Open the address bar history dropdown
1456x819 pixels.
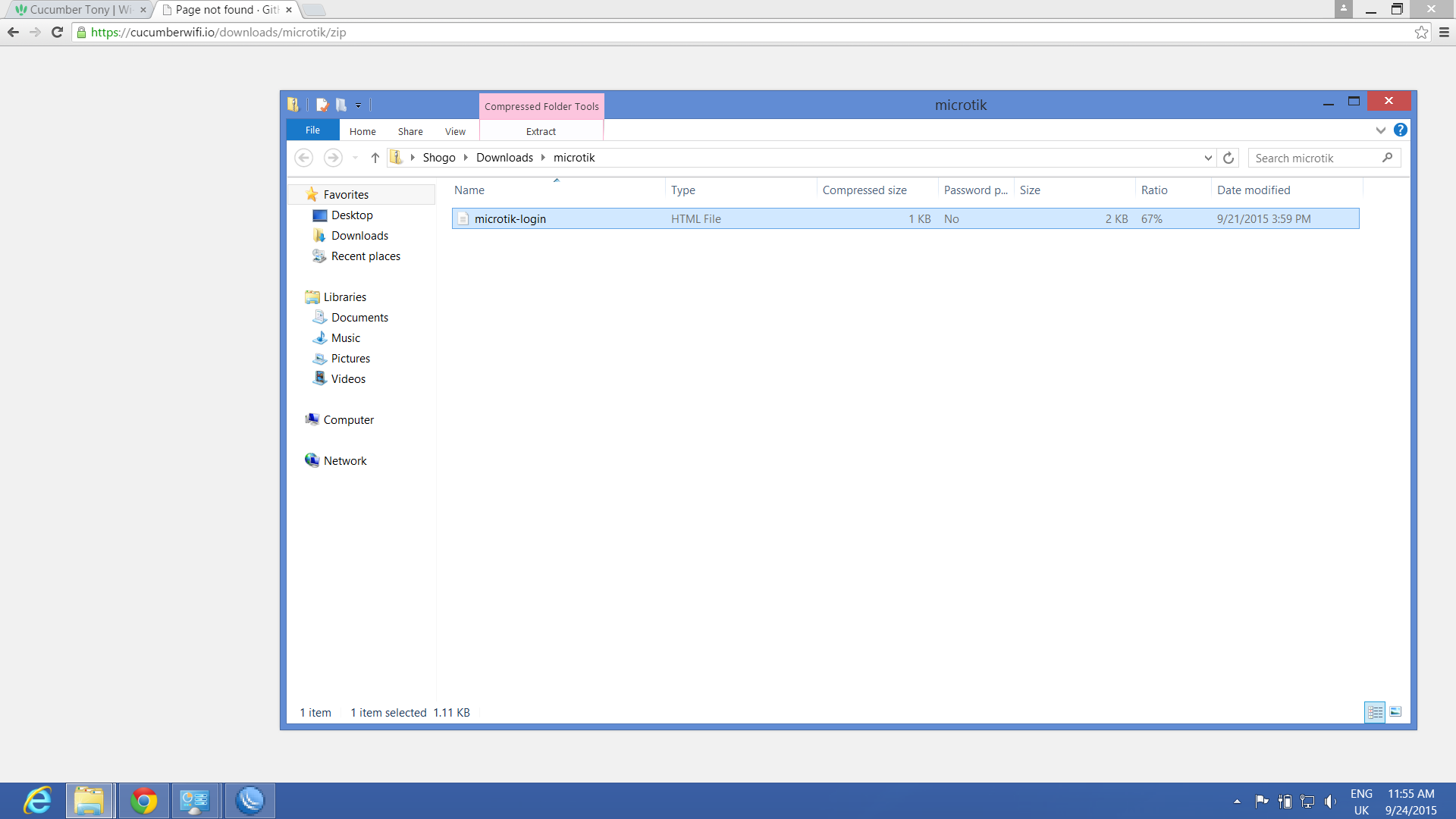point(1208,158)
